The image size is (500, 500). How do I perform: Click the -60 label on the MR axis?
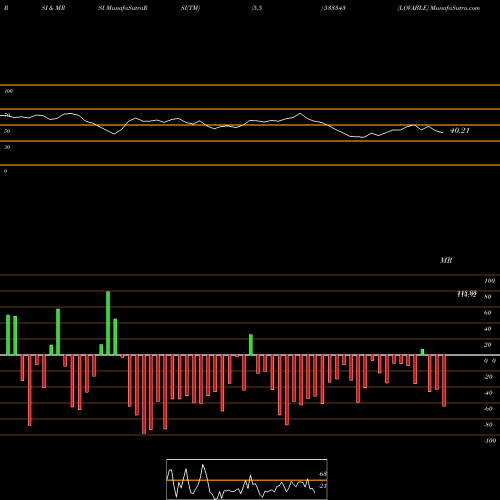[x=488, y=409]
